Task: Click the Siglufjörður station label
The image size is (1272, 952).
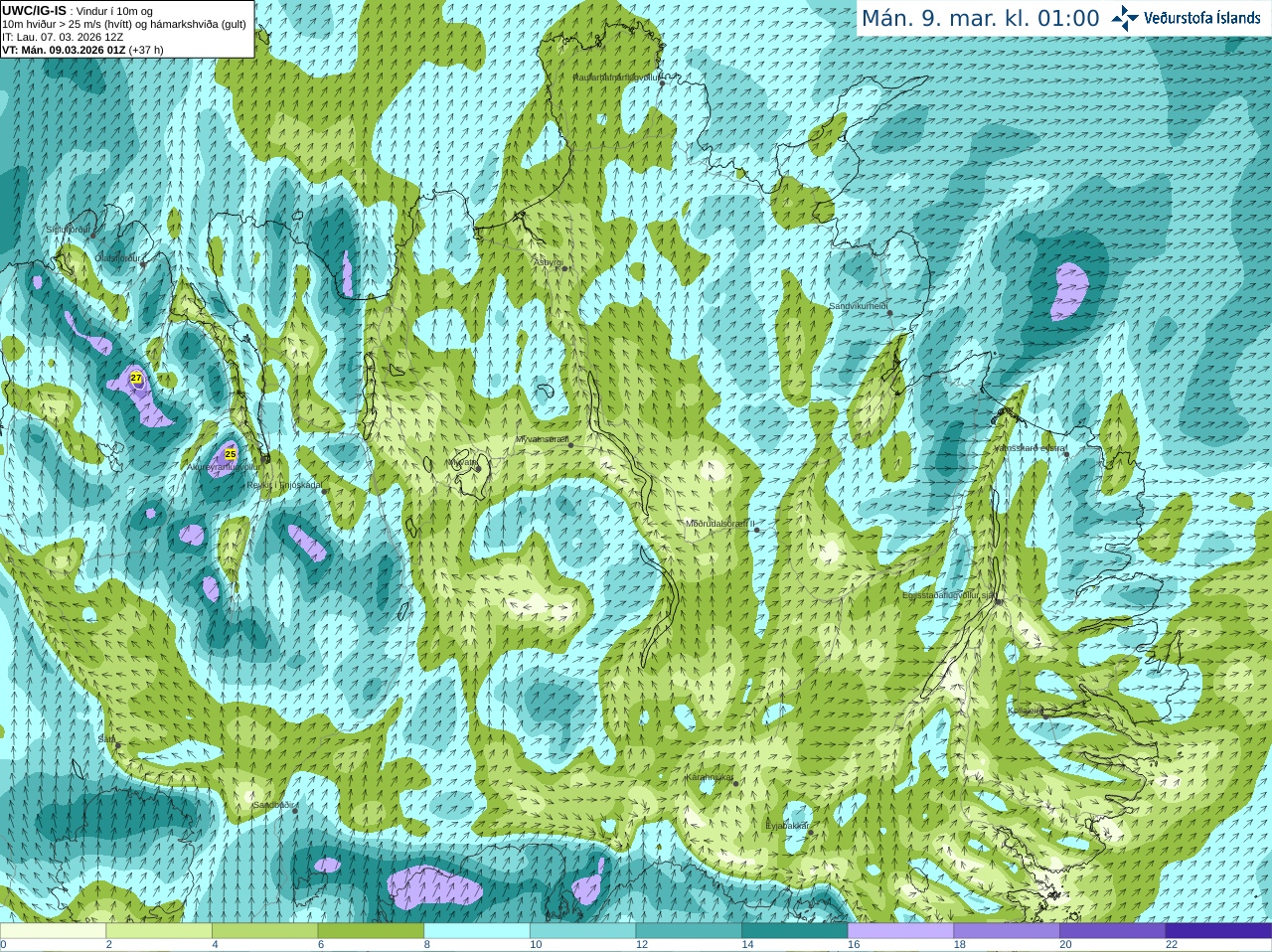Action: coord(69,230)
